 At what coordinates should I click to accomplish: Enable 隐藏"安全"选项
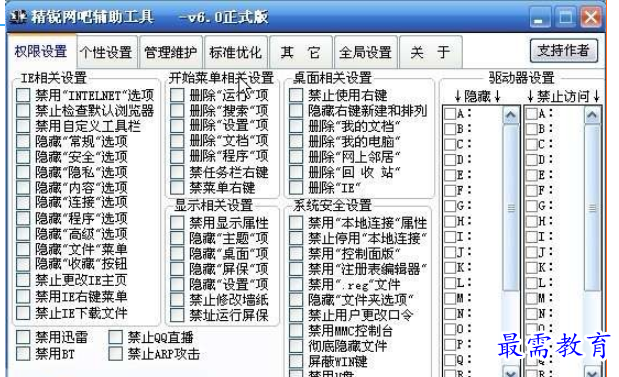pyautogui.click(x=23, y=157)
